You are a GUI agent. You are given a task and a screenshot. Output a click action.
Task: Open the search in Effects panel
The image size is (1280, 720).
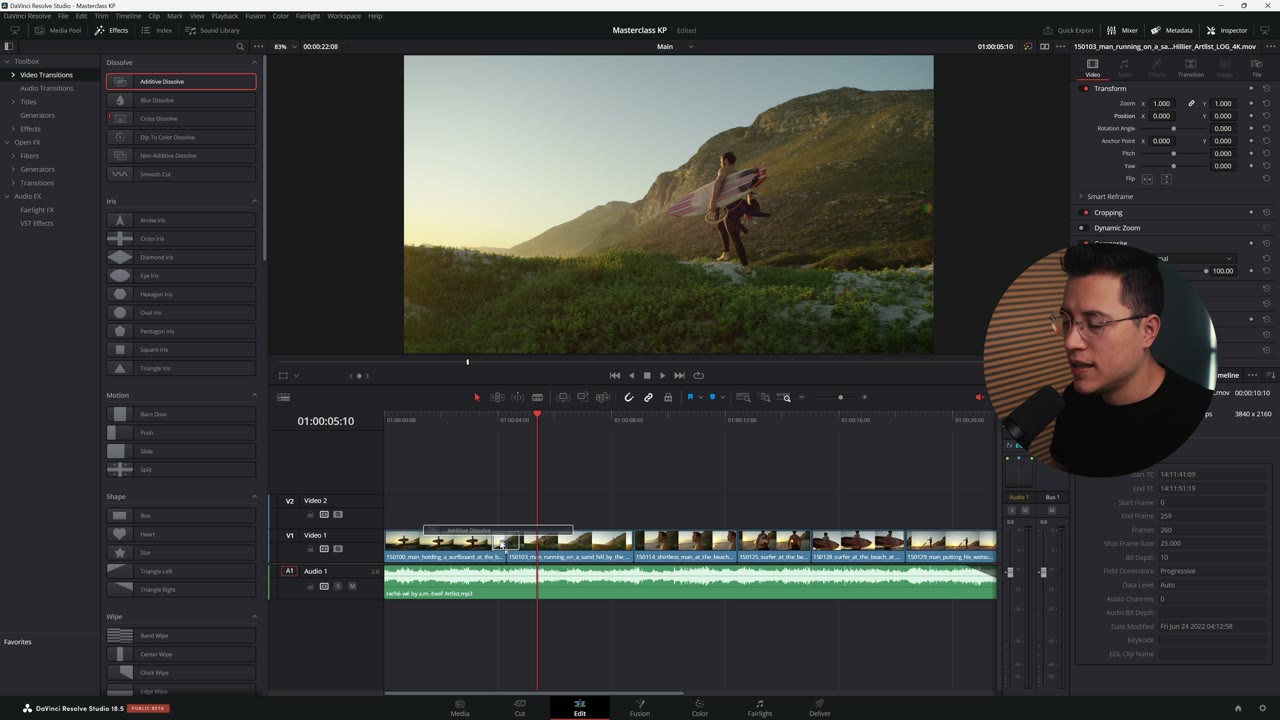coord(240,47)
